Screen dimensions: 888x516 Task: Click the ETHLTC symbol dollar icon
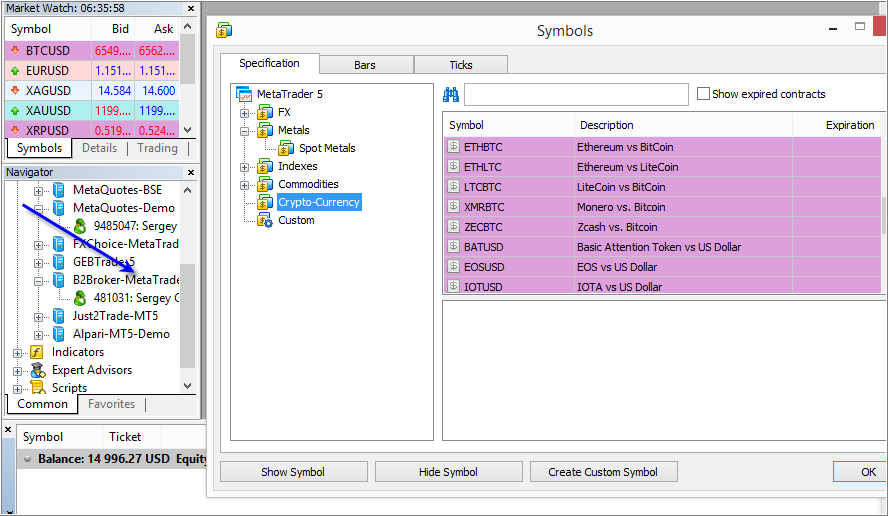click(x=453, y=166)
